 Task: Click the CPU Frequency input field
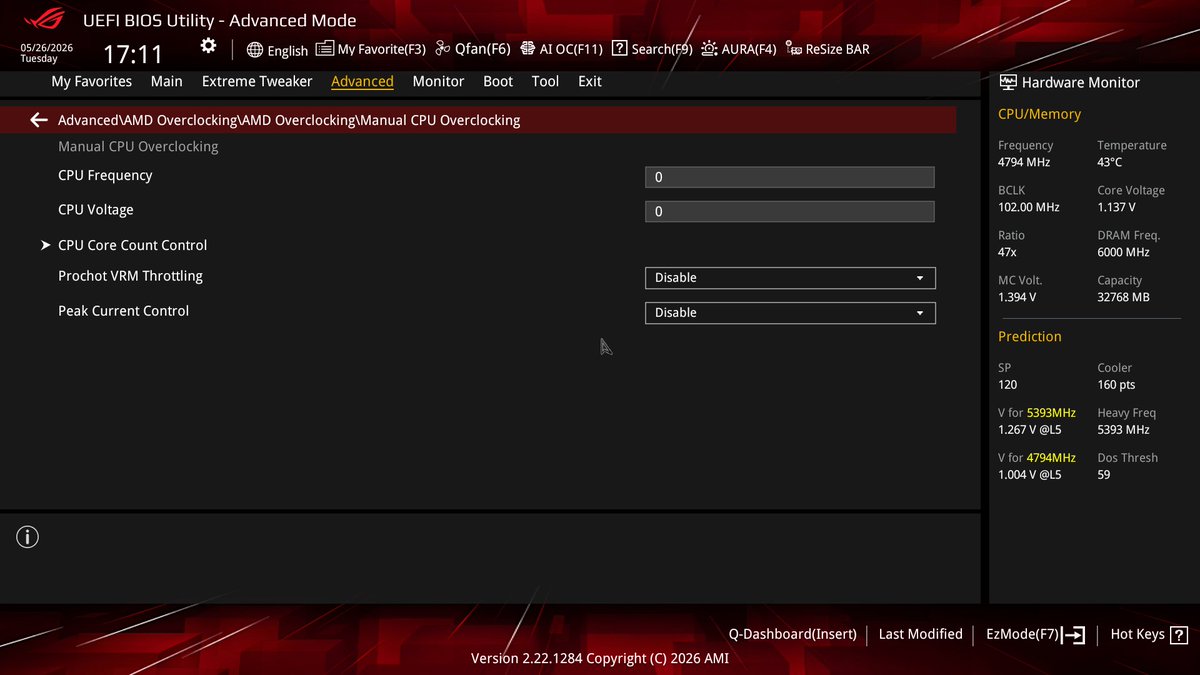pos(790,177)
